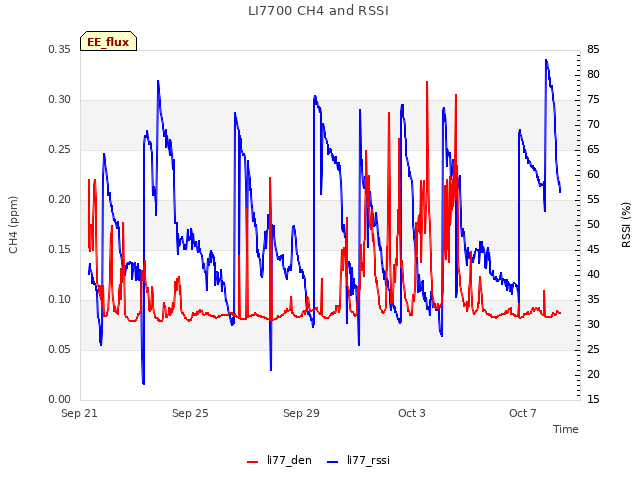Click the 85 value on RSSI axis
This screenshot has width=640, height=480.
tap(593, 49)
